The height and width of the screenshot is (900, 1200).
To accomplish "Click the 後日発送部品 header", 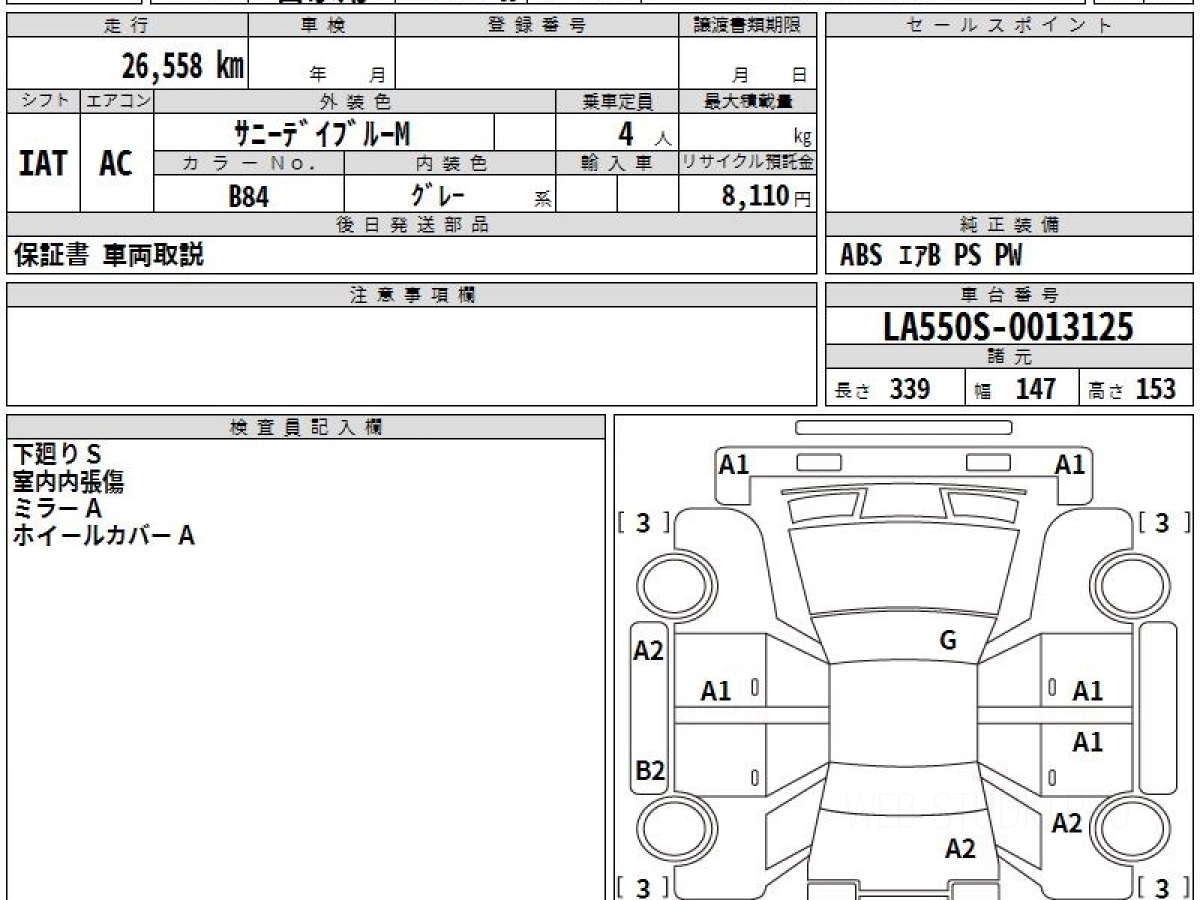I will click(x=412, y=225).
